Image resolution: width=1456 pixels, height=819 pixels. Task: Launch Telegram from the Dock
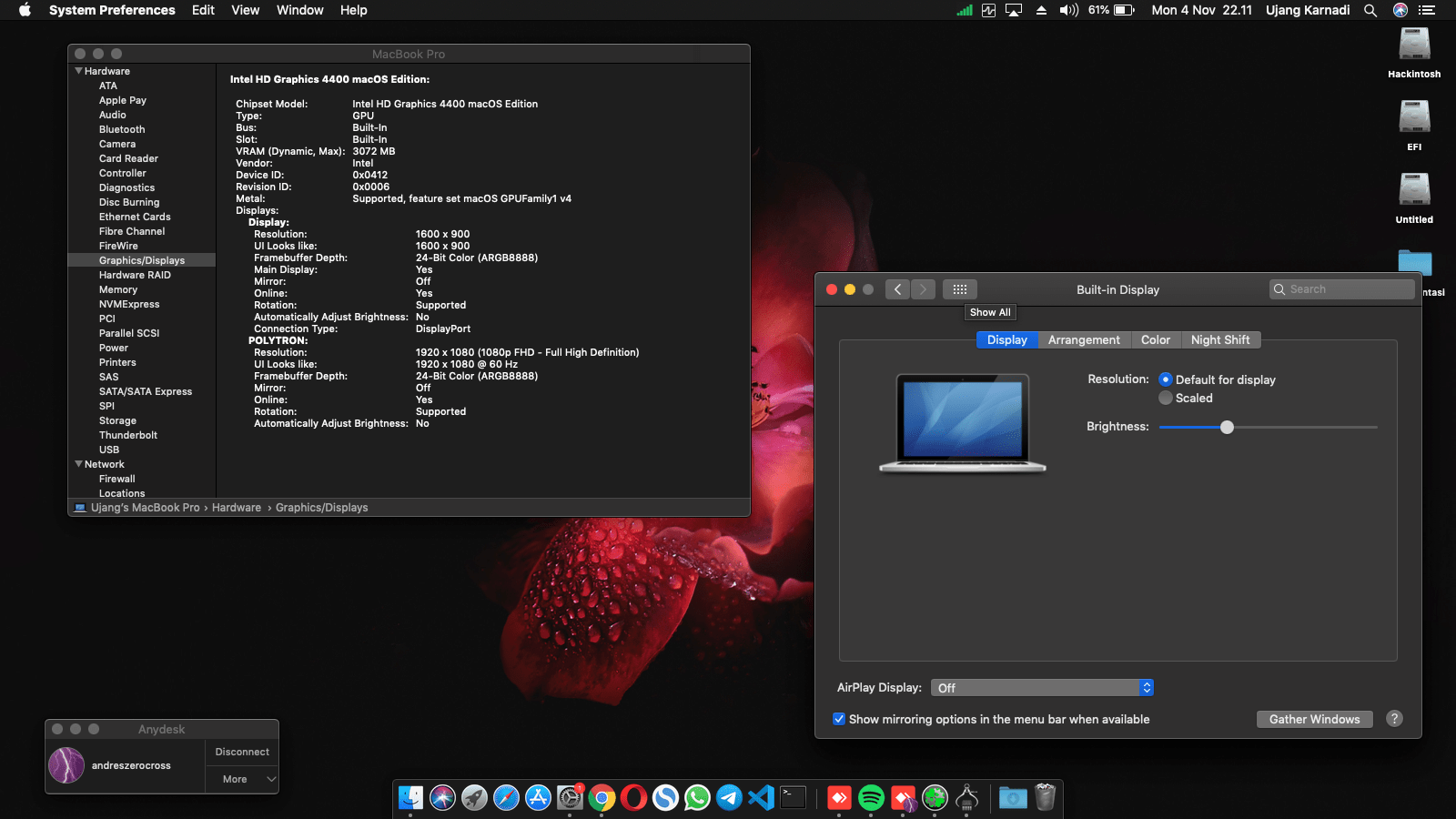click(x=730, y=798)
